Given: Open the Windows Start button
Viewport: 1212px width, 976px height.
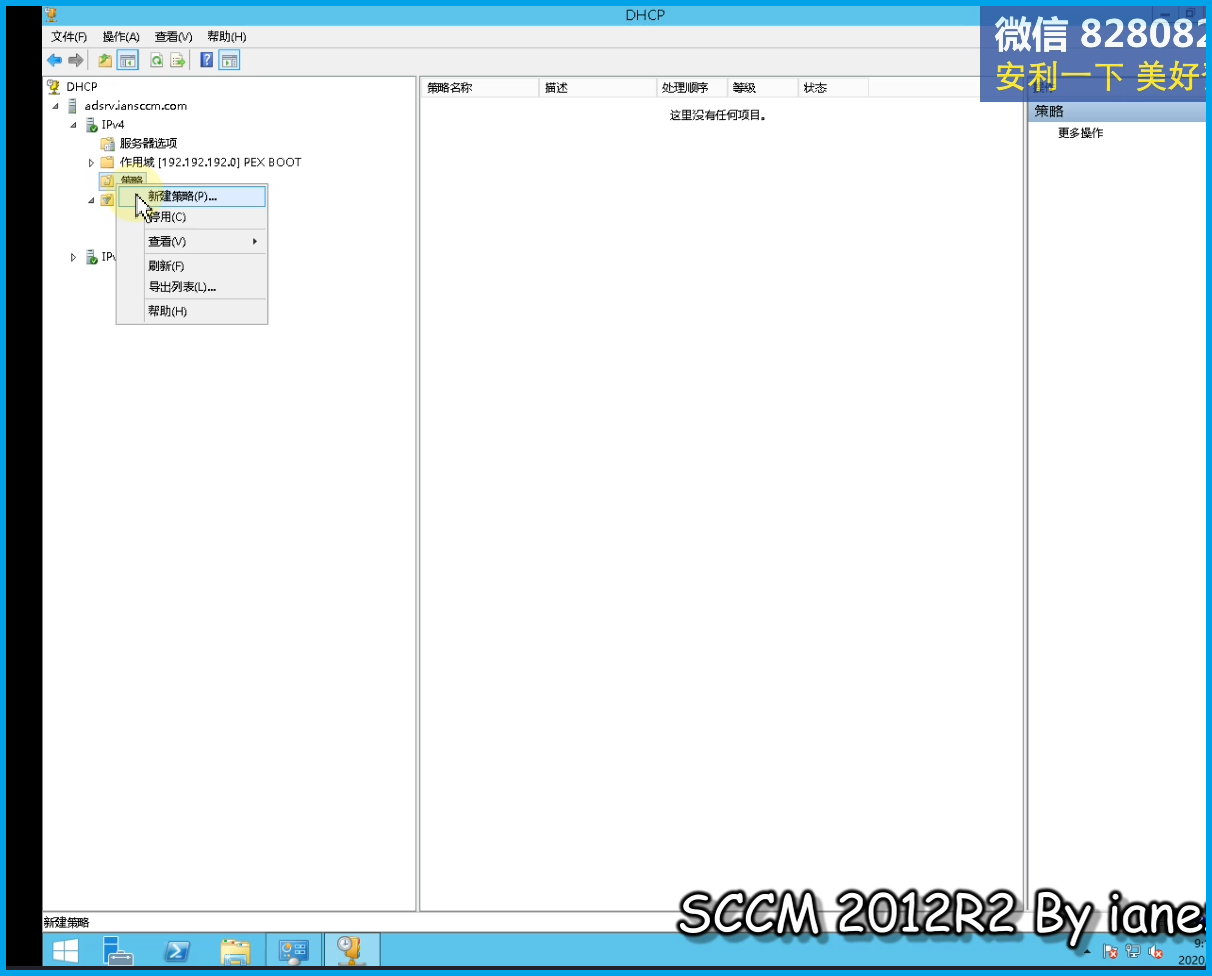Looking at the screenshot, I should (67, 950).
